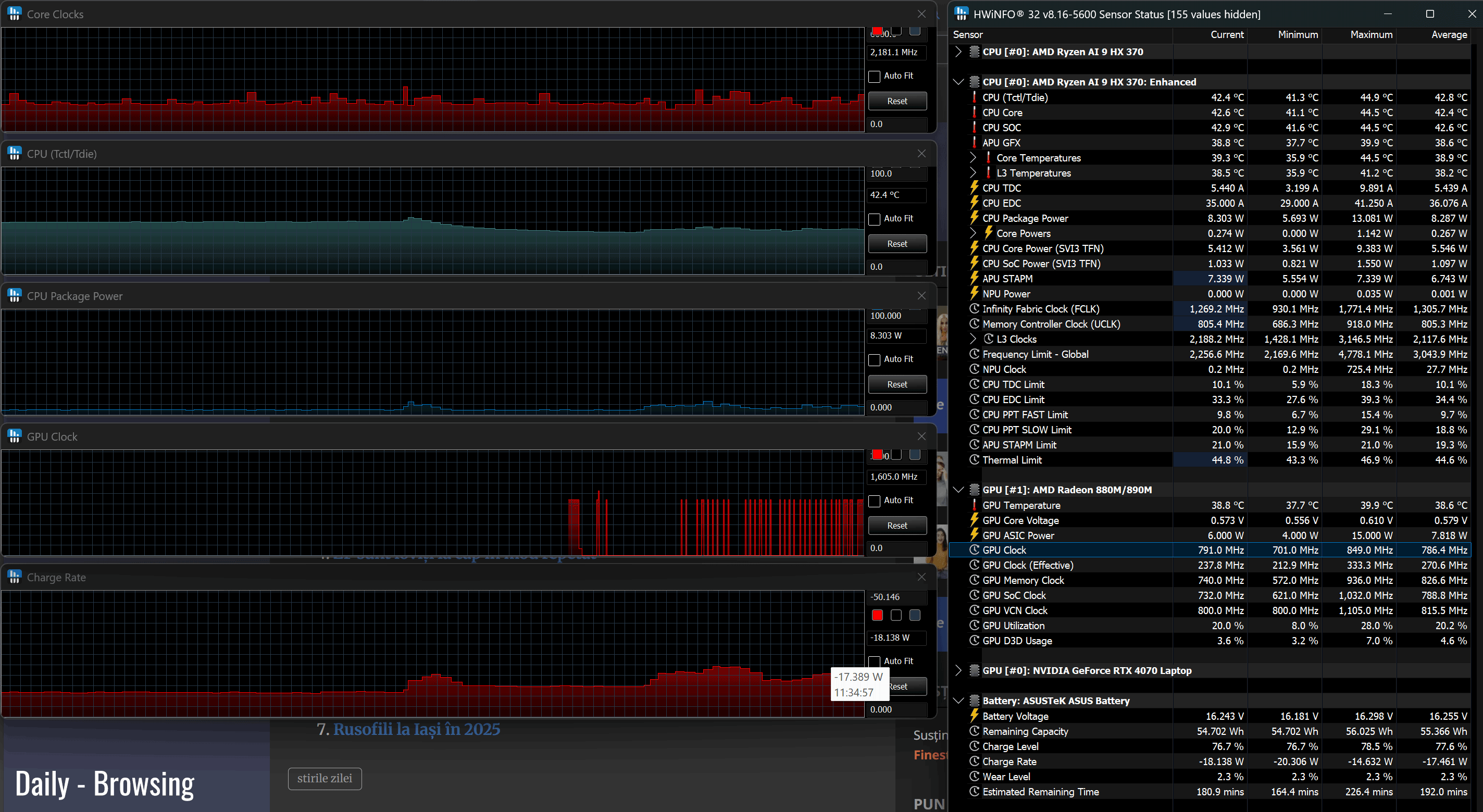Click the chip icon beside AMD Radeon 880M/890M group

pyautogui.click(x=974, y=490)
